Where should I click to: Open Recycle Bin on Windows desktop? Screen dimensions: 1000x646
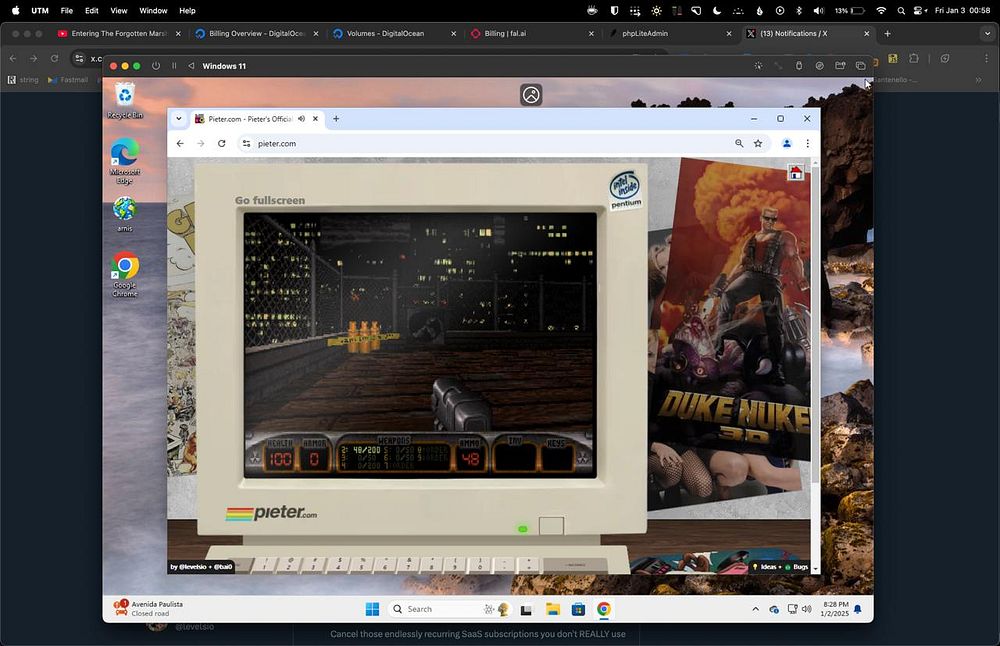(x=125, y=101)
